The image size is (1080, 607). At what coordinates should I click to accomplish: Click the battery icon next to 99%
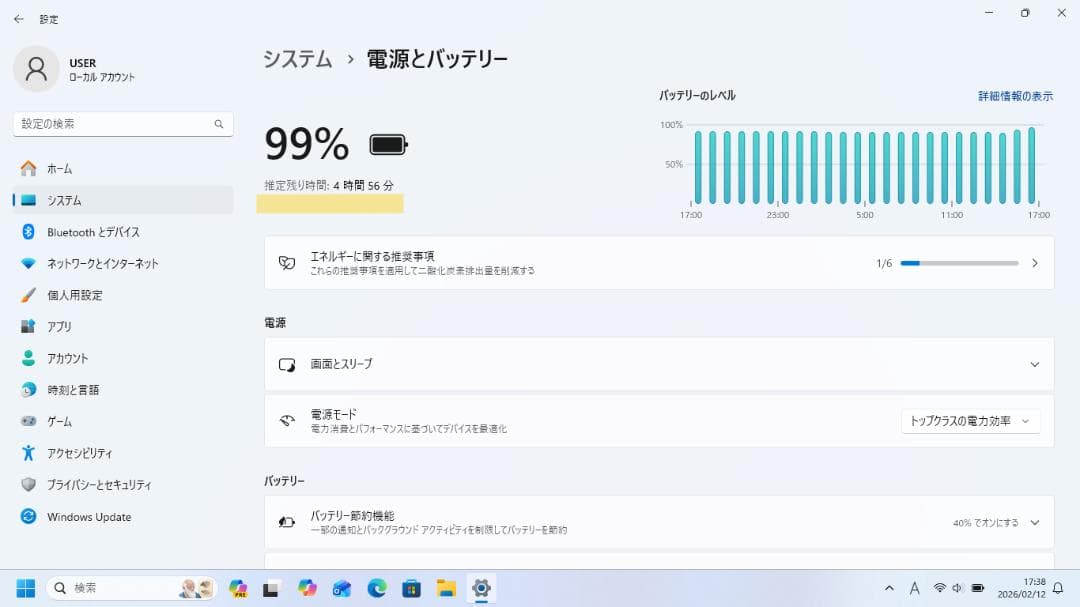coord(385,143)
